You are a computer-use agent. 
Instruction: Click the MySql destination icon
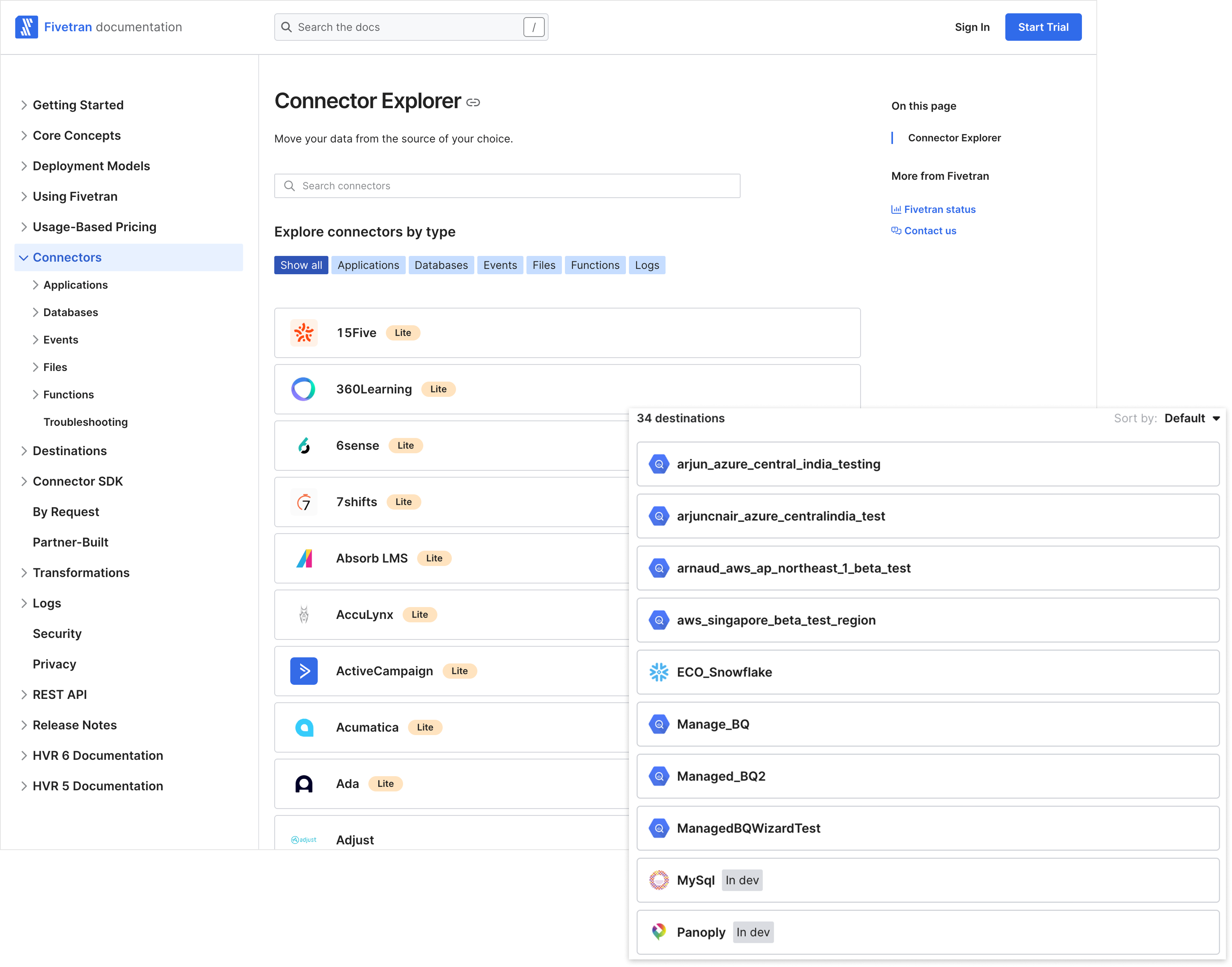pyautogui.click(x=658, y=881)
